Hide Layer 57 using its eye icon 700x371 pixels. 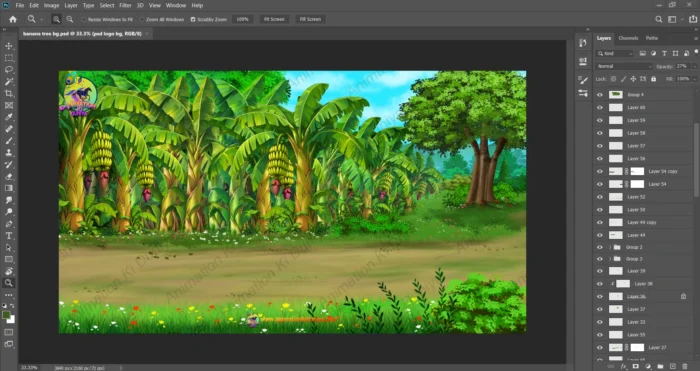(600, 146)
